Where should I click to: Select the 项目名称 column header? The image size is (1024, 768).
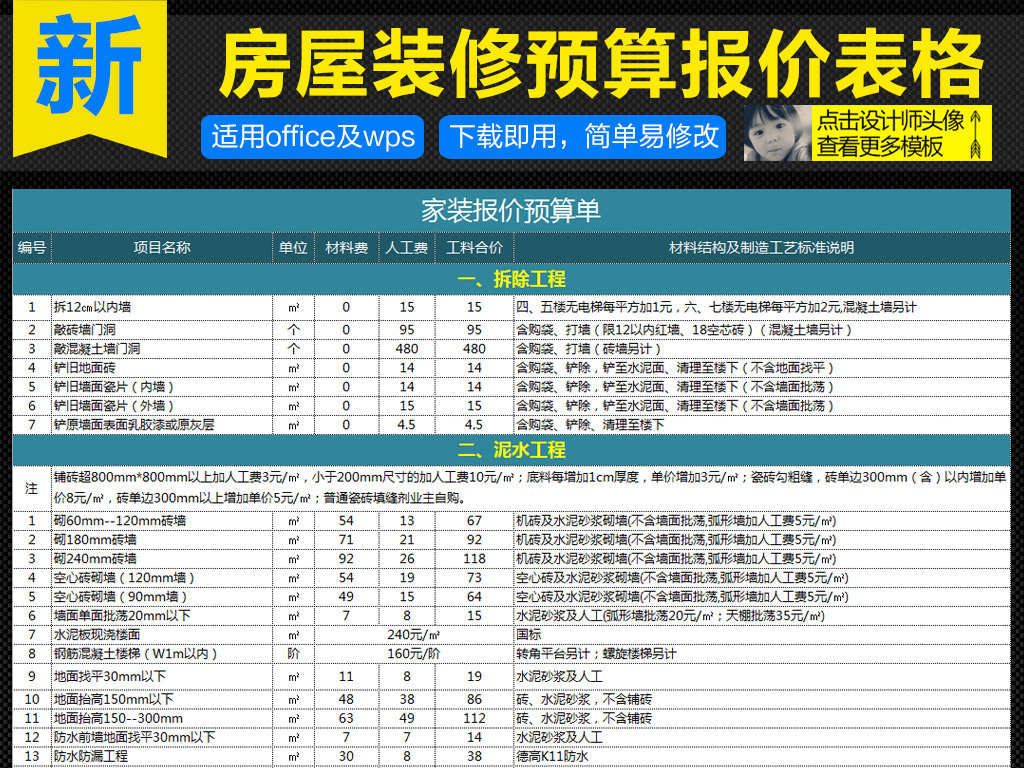pos(162,248)
